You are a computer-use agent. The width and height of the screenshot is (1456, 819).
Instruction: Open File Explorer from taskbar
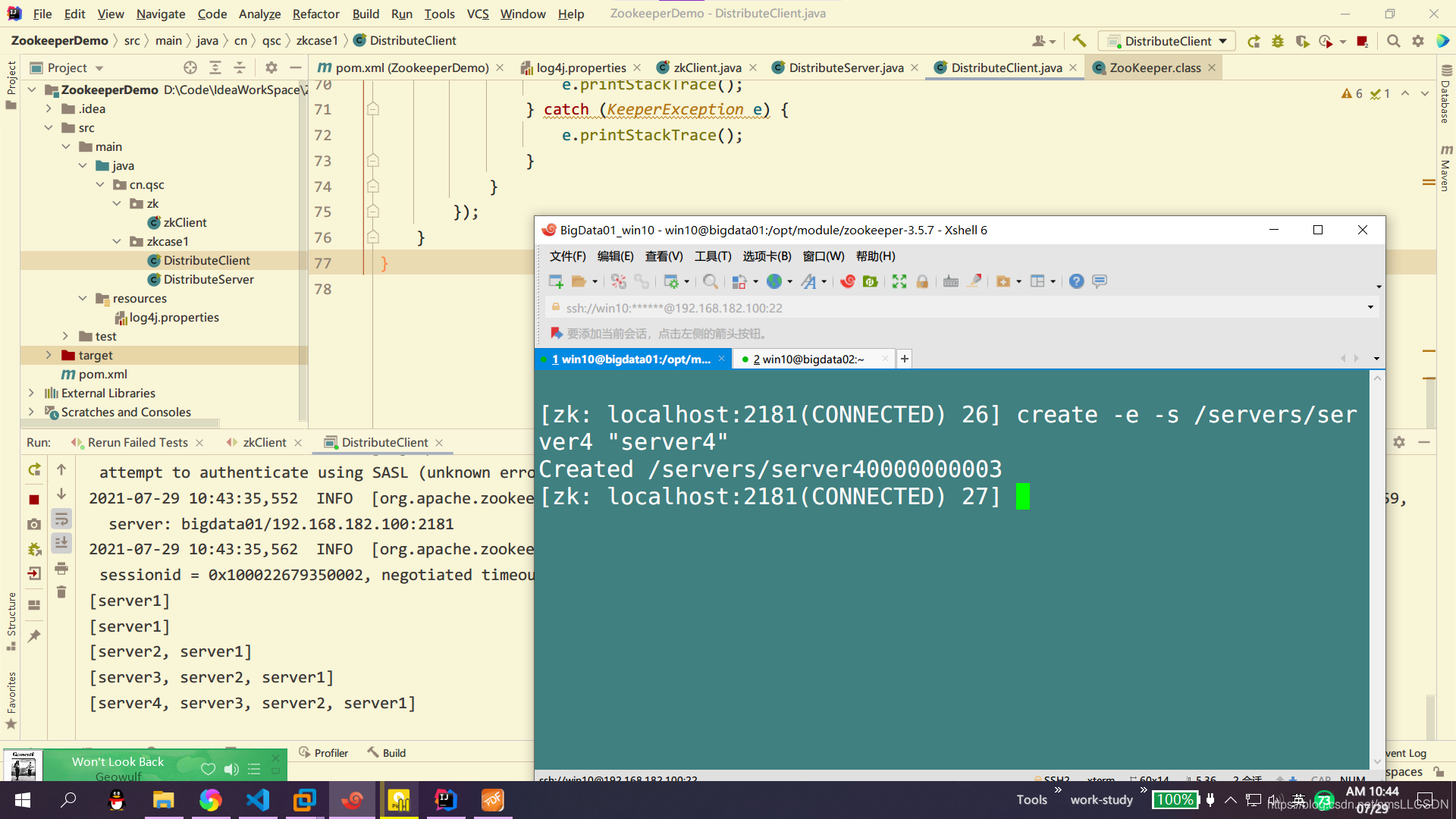click(x=163, y=799)
